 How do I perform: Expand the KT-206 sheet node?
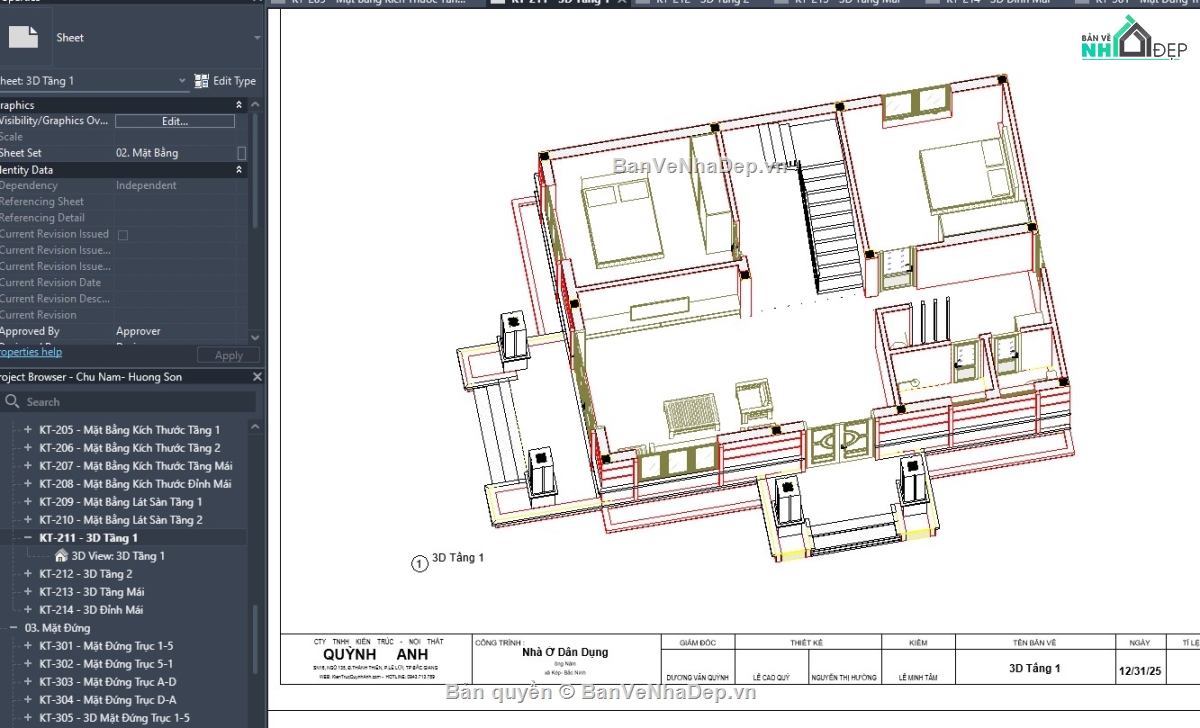pyautogui.click(x=28, y=448)
